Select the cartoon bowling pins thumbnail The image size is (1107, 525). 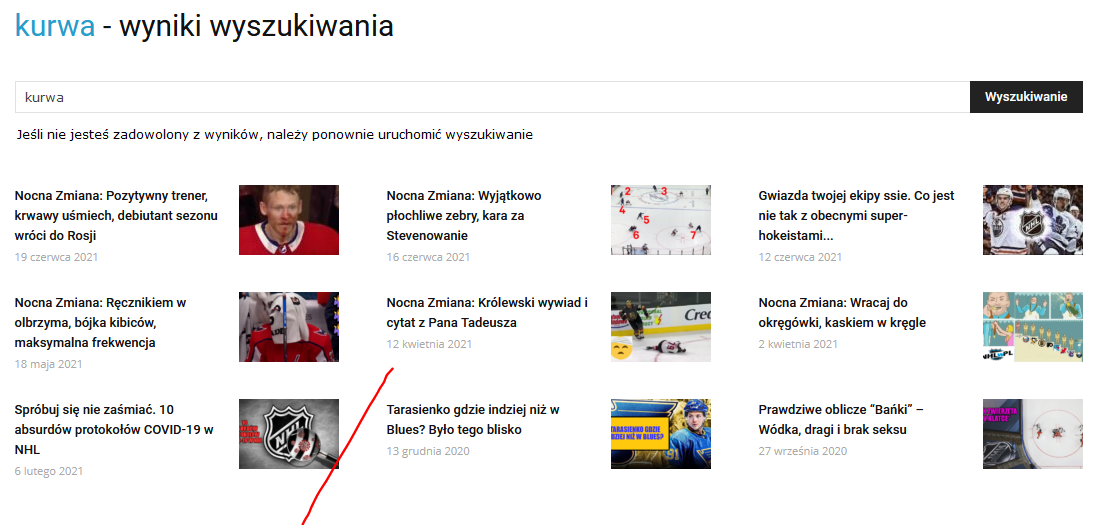(x=1033, y=327)
